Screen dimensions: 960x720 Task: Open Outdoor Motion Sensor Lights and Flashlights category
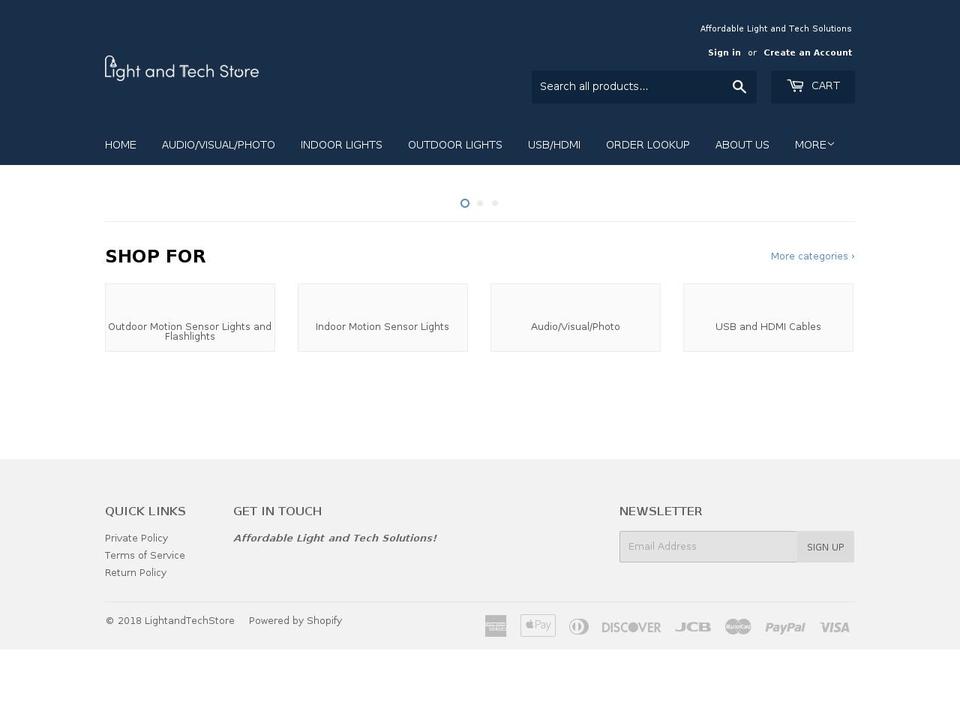click(190, 318)
